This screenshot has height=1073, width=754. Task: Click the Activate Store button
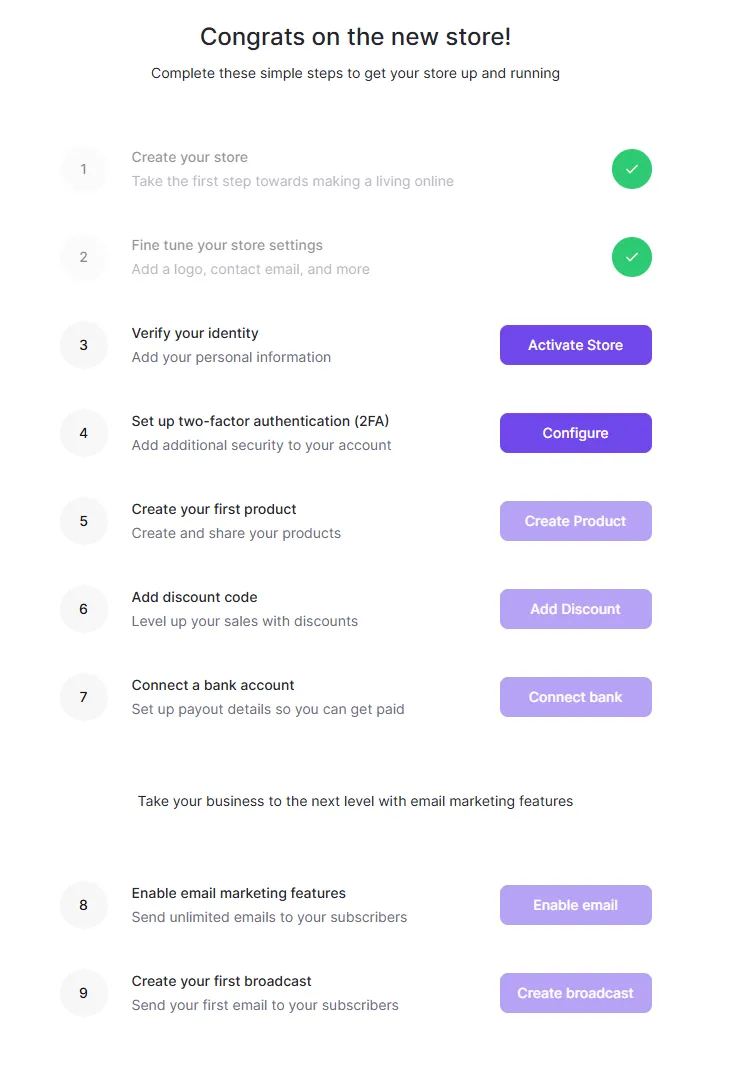click(575, 345)
